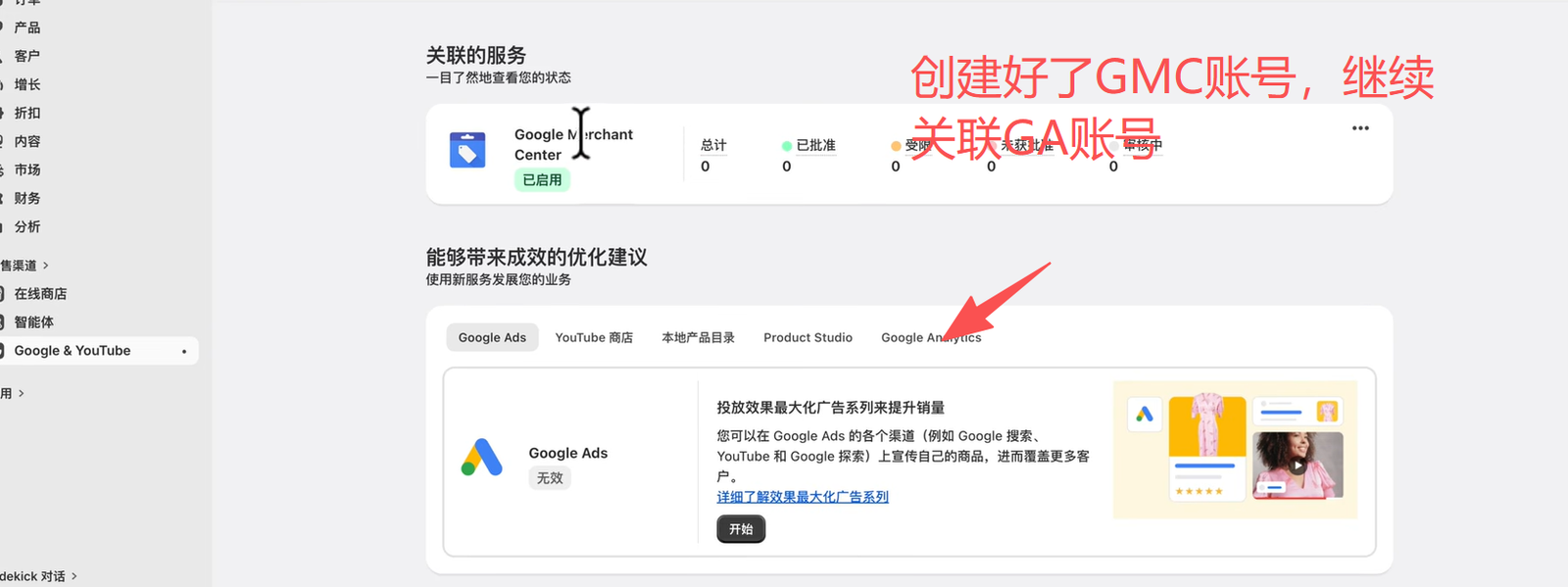Open the Sidekick 对话 chevron
Viewport: 1568px width, 587px height.
[x=74, y=576]
